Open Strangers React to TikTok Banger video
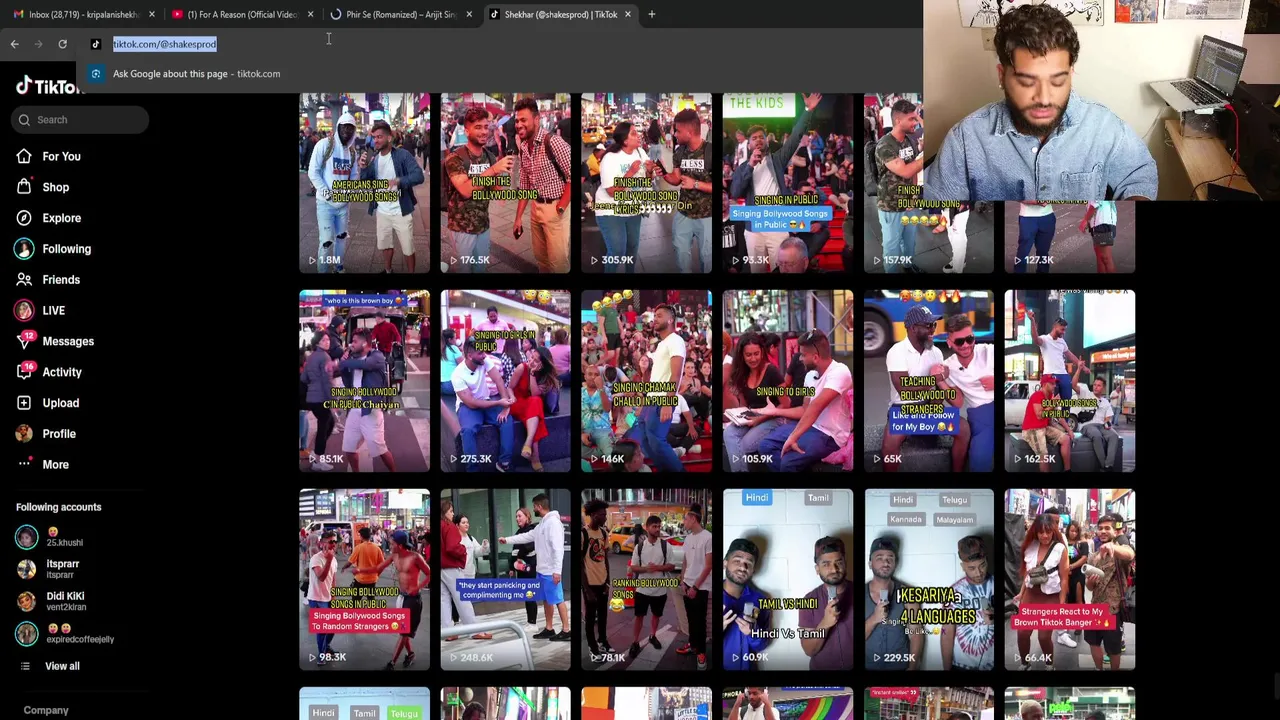Viewport: 1280px width, 720px height. [1070, 580]
